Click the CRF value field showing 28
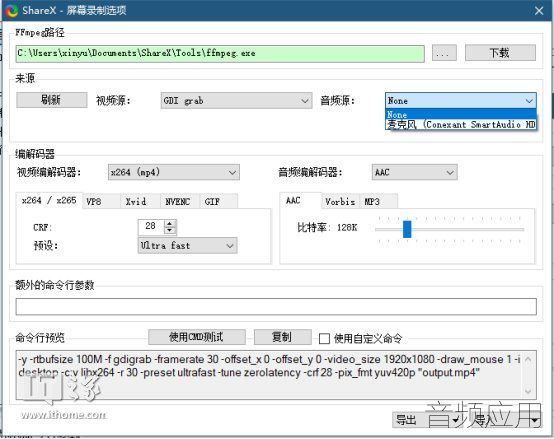554x439 pixels. click(x=151, y=226)
